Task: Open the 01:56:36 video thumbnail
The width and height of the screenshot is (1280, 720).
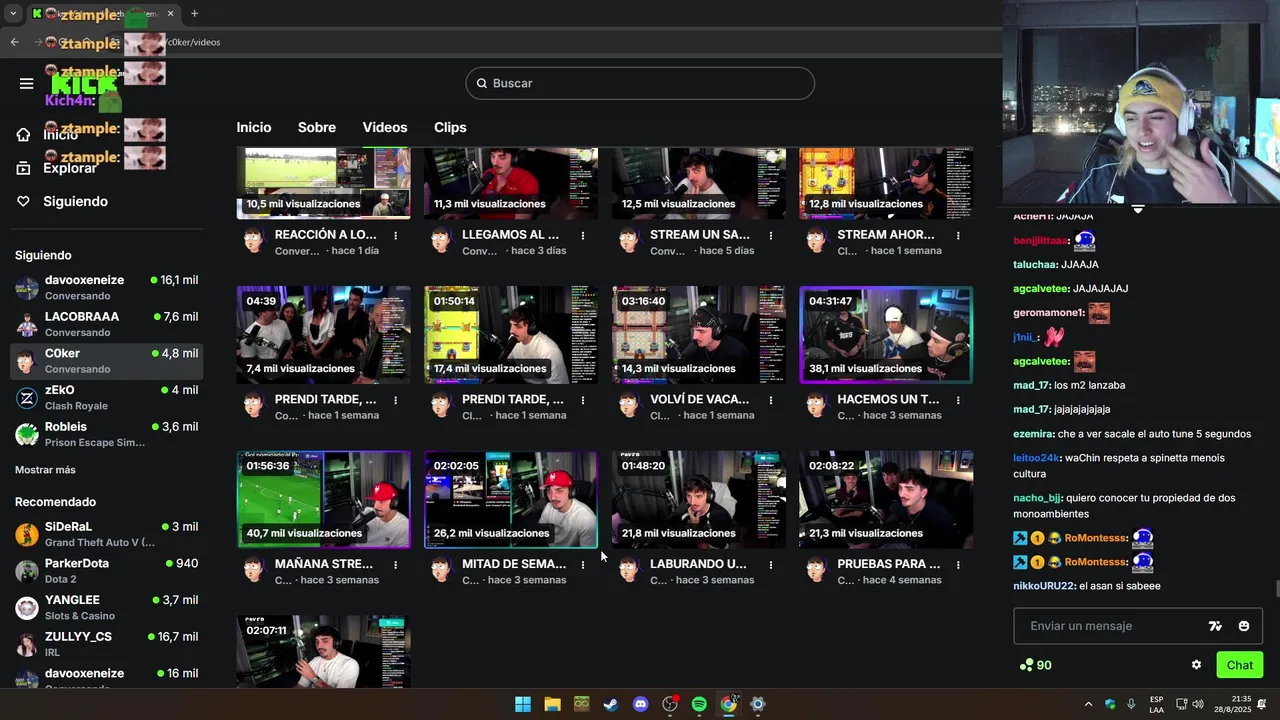Action: [x=323, y=499]
